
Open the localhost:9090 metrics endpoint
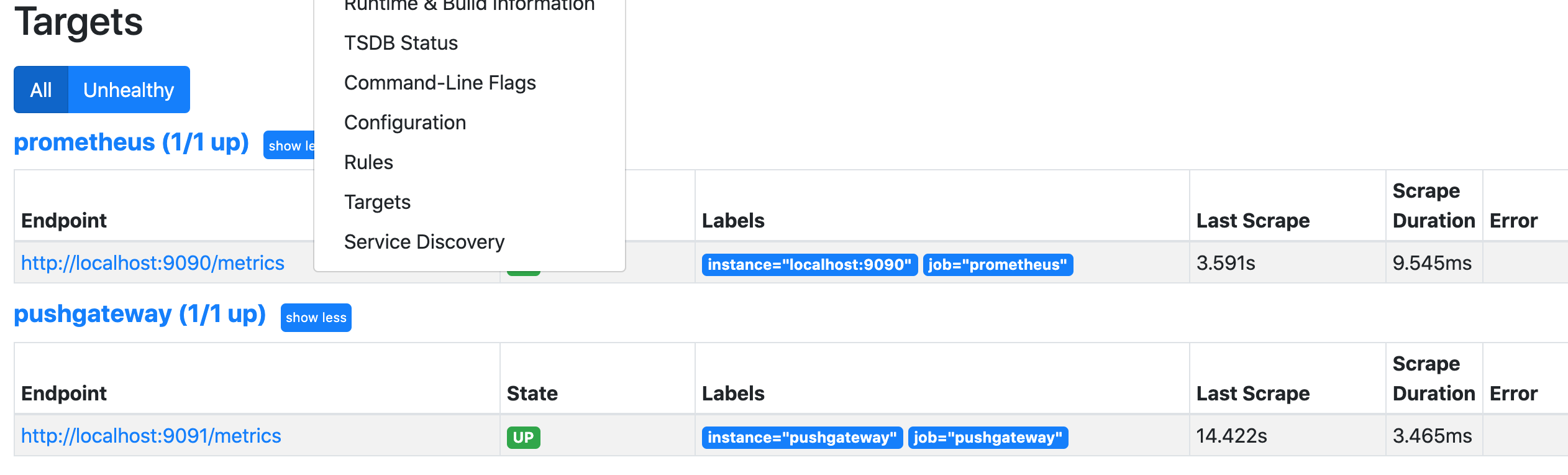click(x=153, y=263)
